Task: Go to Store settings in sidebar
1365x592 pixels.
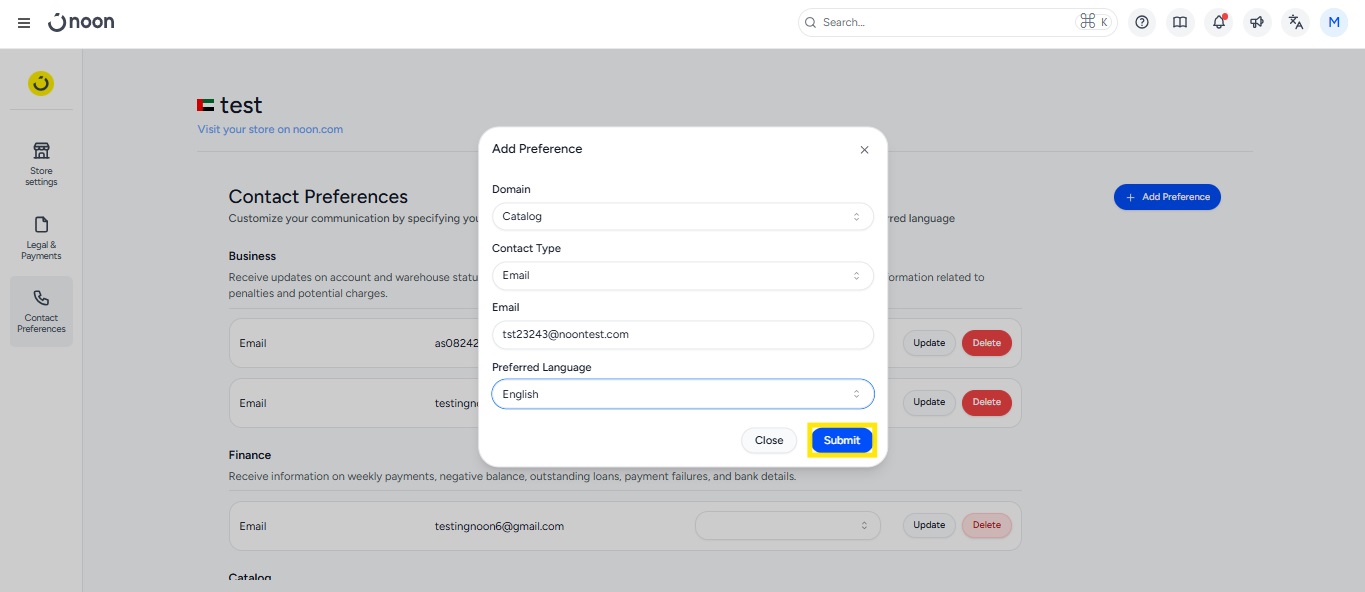Action: pos(41,163)
